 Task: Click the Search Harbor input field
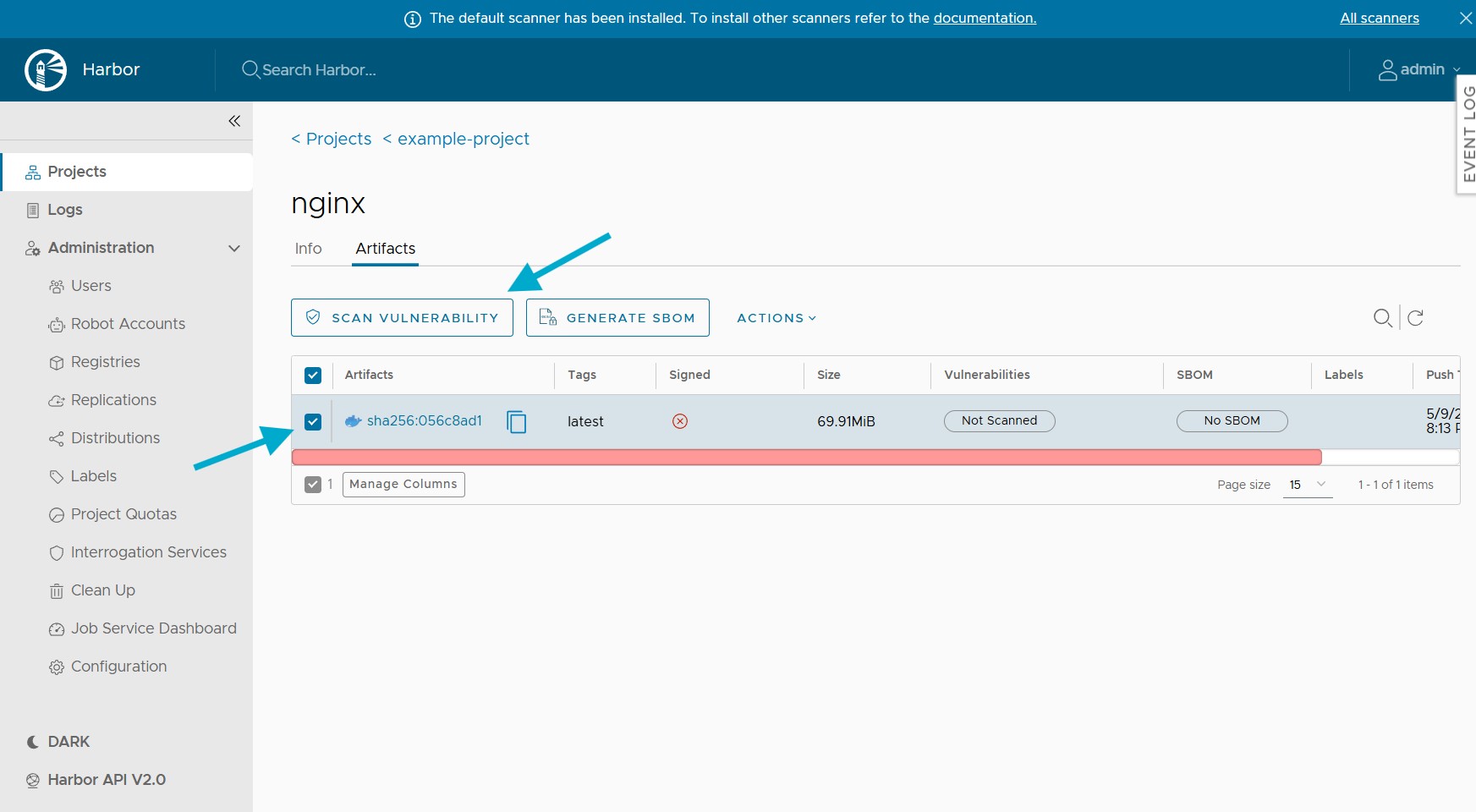(338, 69)
